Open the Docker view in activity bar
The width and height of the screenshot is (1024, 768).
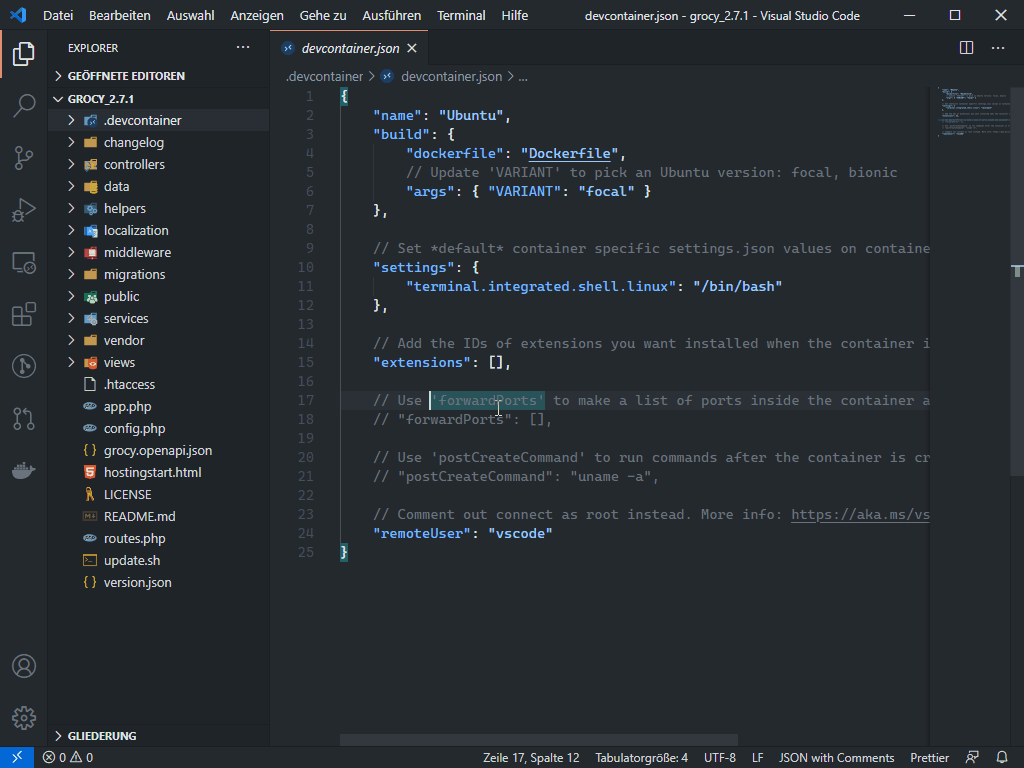click(x=24, y=470)
